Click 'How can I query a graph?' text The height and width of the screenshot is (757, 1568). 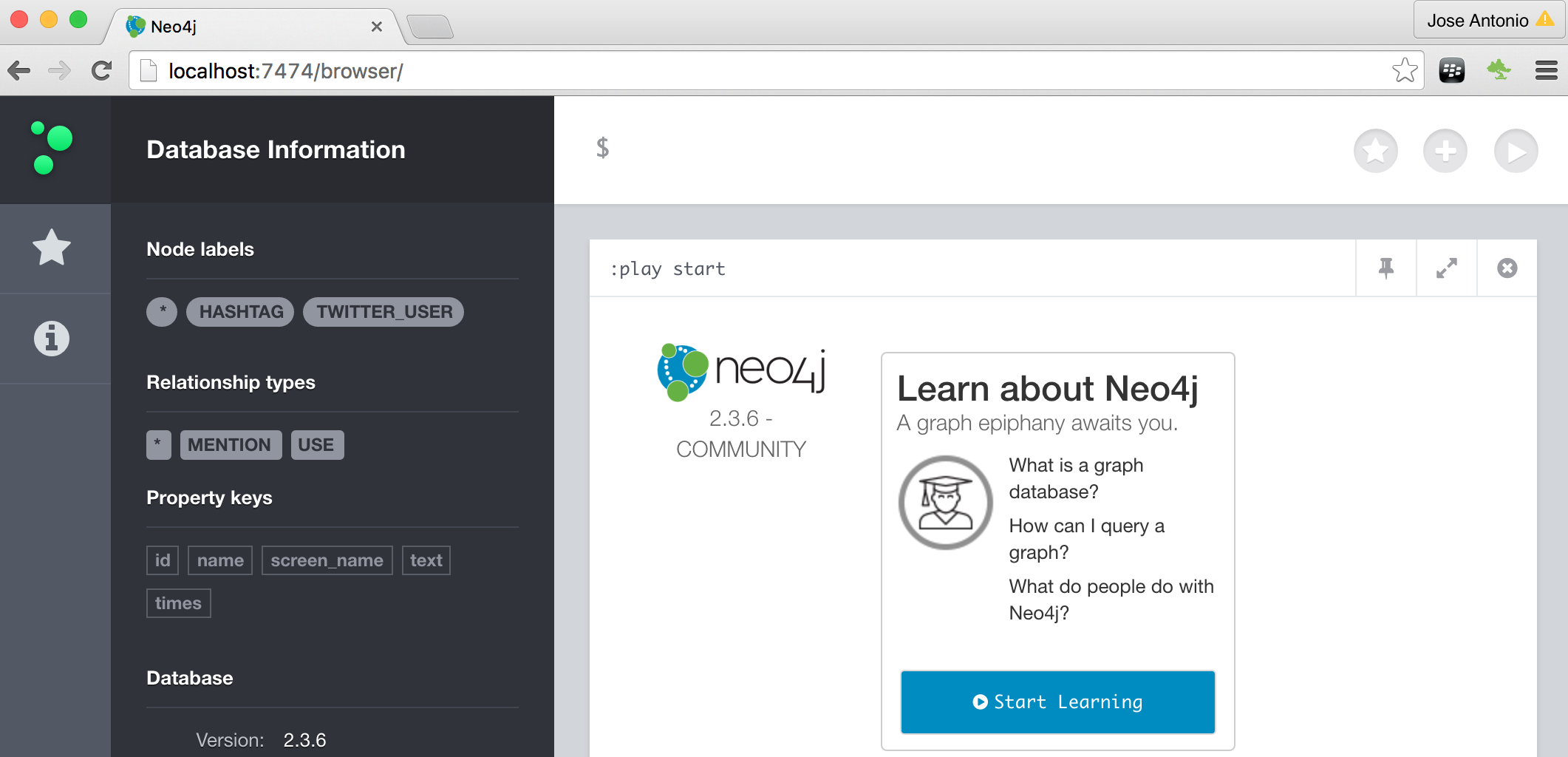pyautogui.click(x=1086, y=539)
